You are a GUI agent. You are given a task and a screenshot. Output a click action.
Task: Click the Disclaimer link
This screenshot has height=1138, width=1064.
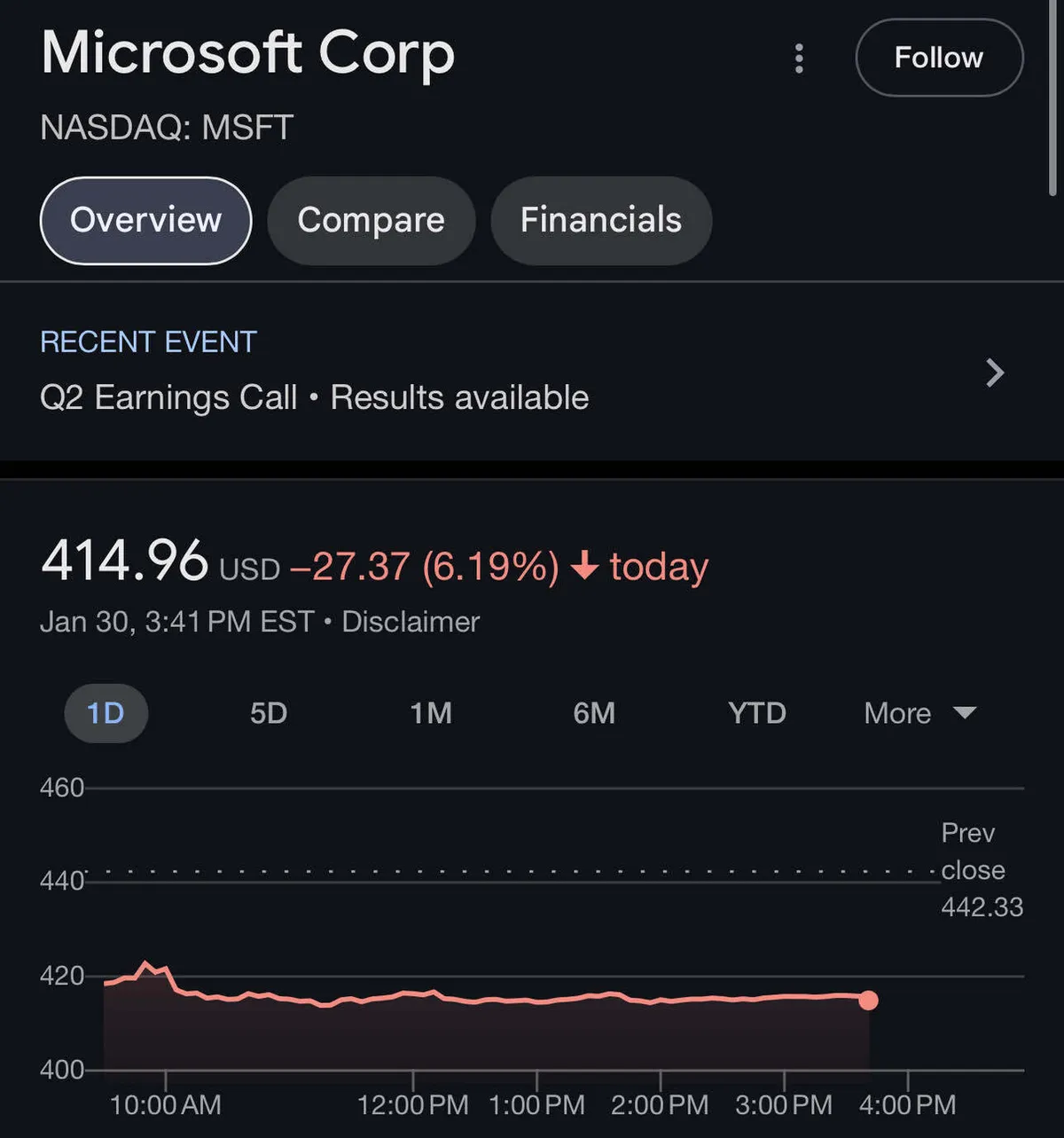coord(411,622)
